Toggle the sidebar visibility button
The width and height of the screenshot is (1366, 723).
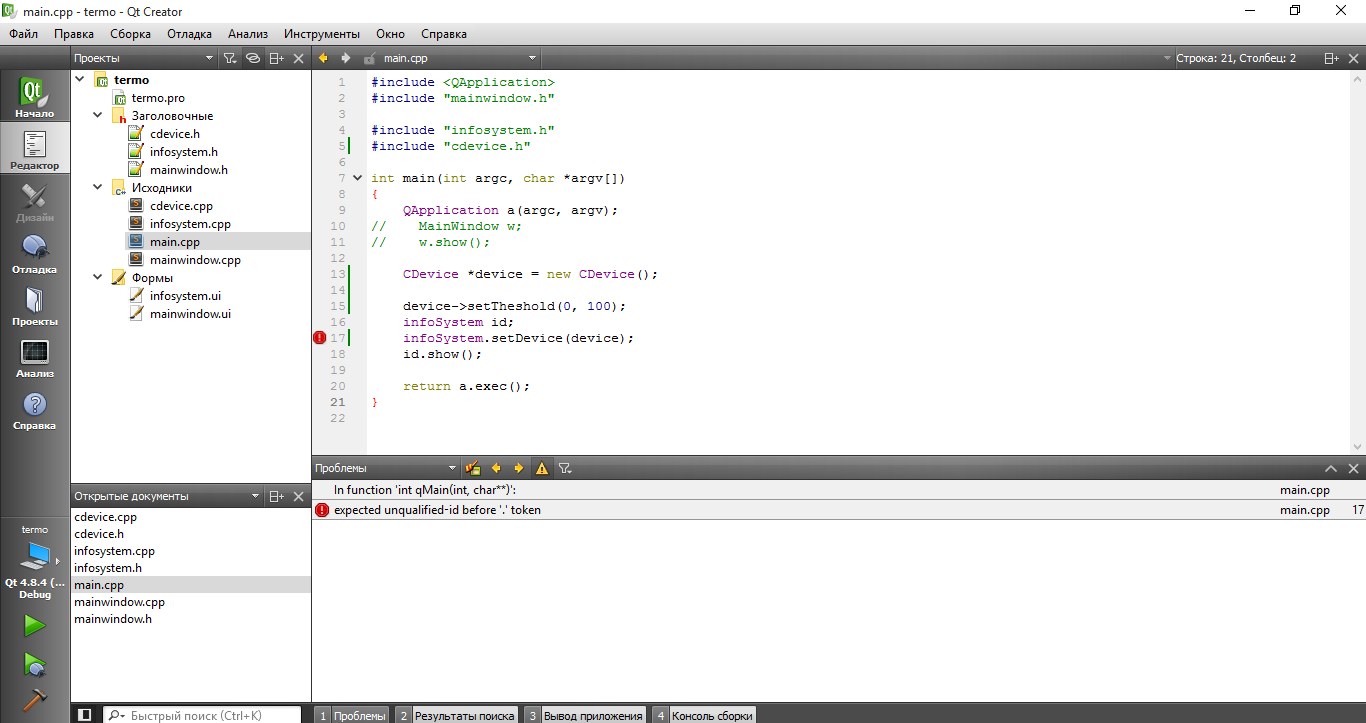85,715
